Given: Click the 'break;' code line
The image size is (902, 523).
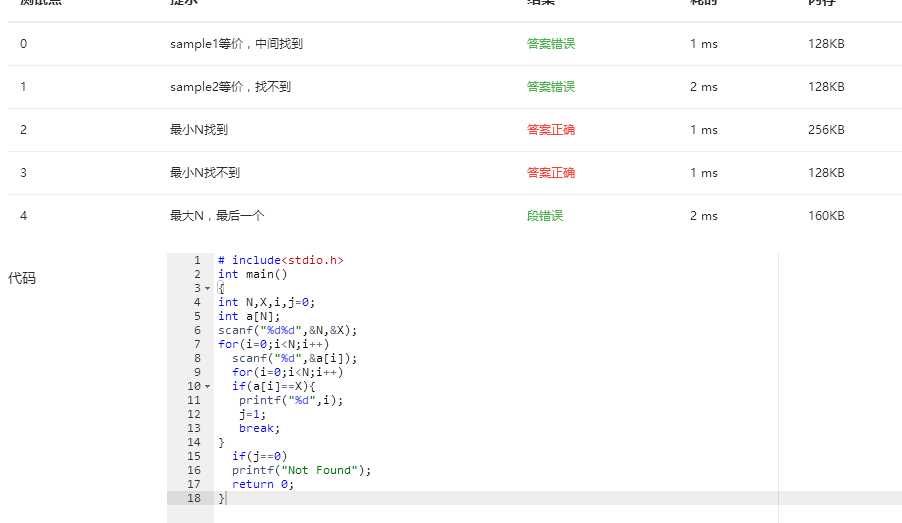Looking at the screenshot, I should point(259,428).
